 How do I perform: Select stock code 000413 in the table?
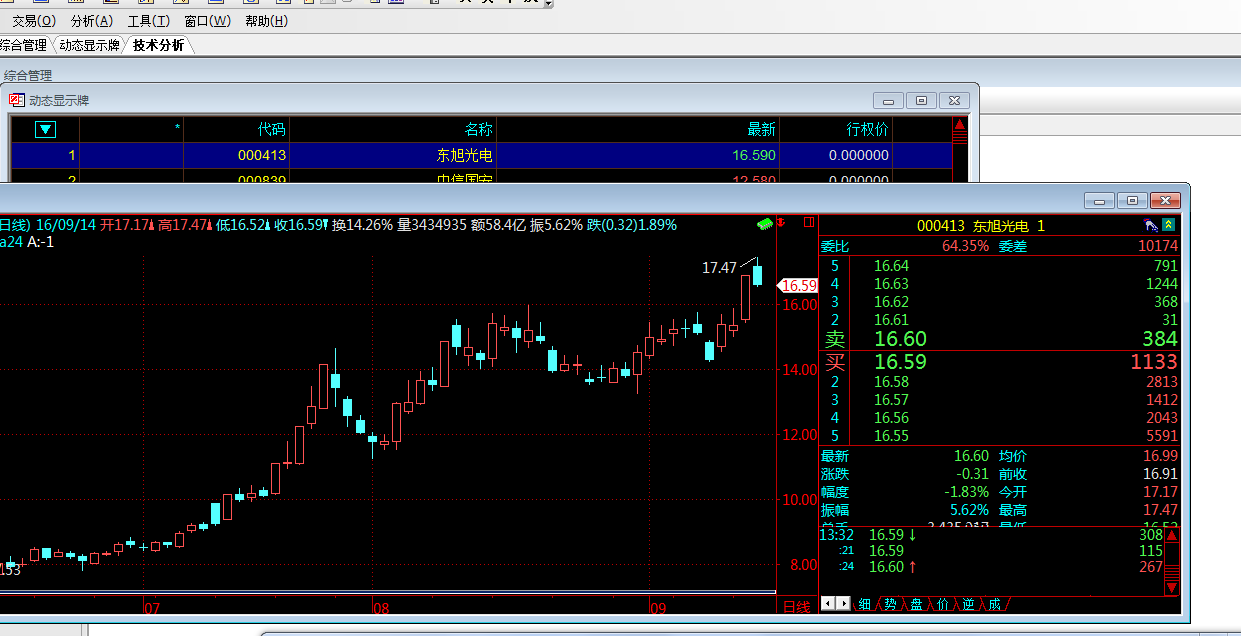pyautogui.click(x=262, y=155)
